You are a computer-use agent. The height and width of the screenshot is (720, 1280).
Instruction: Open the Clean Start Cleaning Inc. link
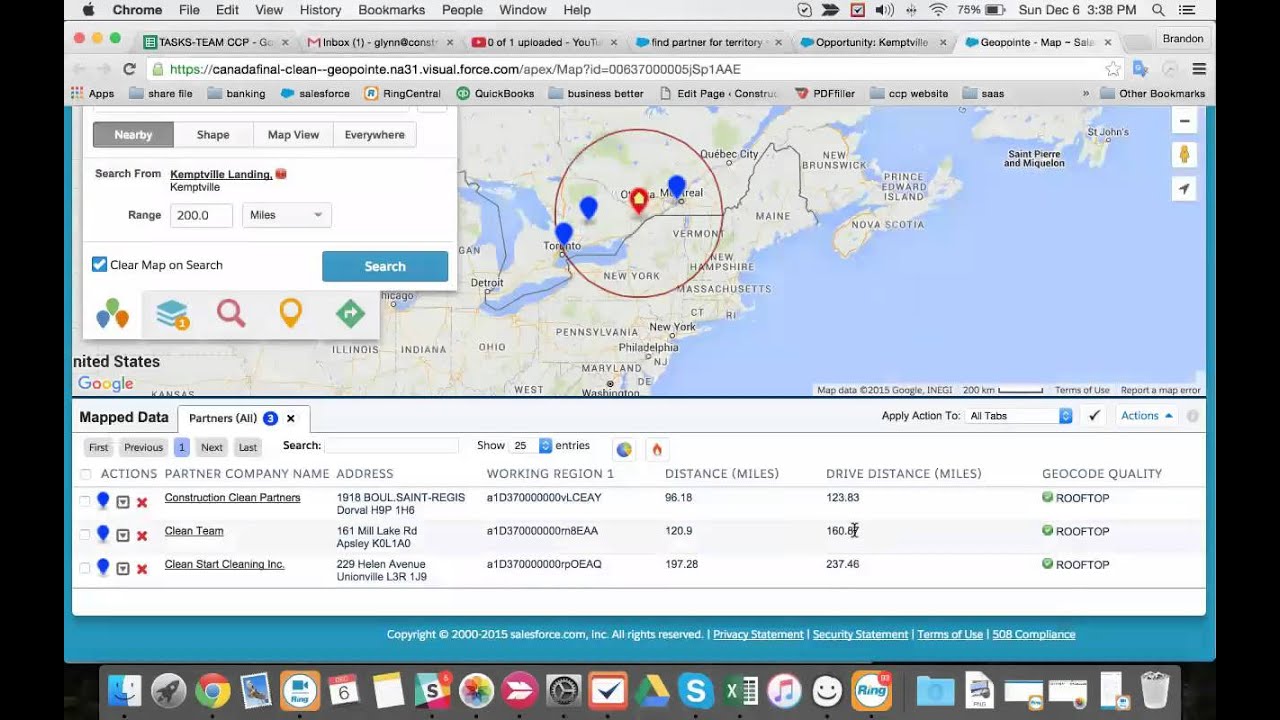point(224,564)
